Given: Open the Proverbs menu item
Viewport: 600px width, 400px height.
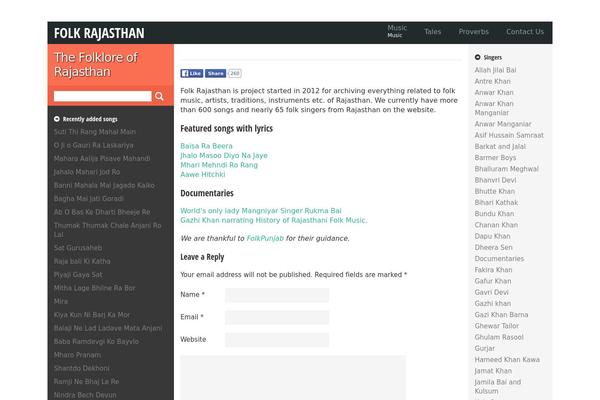Looking at the screenshot, I should point(473,32).
